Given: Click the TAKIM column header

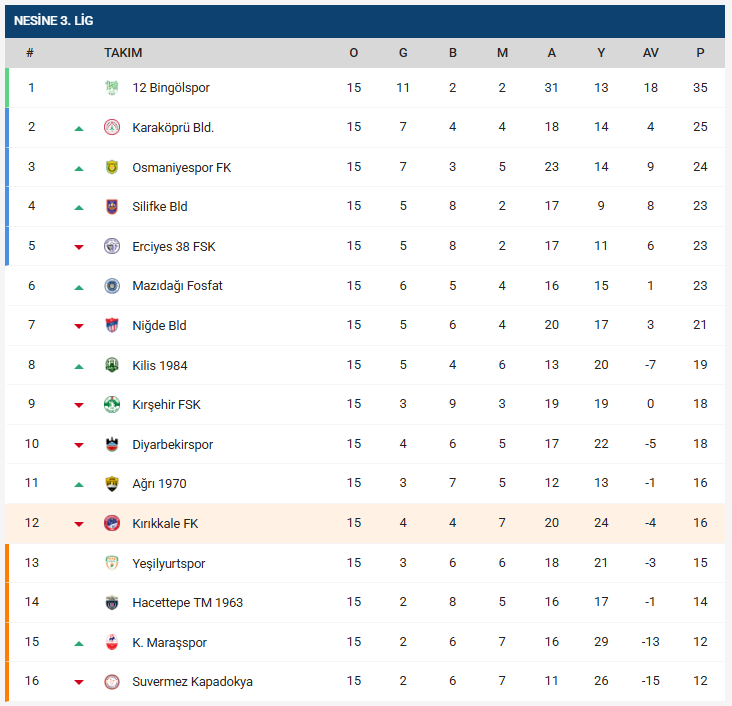Looking at the screenshot, I should click(123, 53).
